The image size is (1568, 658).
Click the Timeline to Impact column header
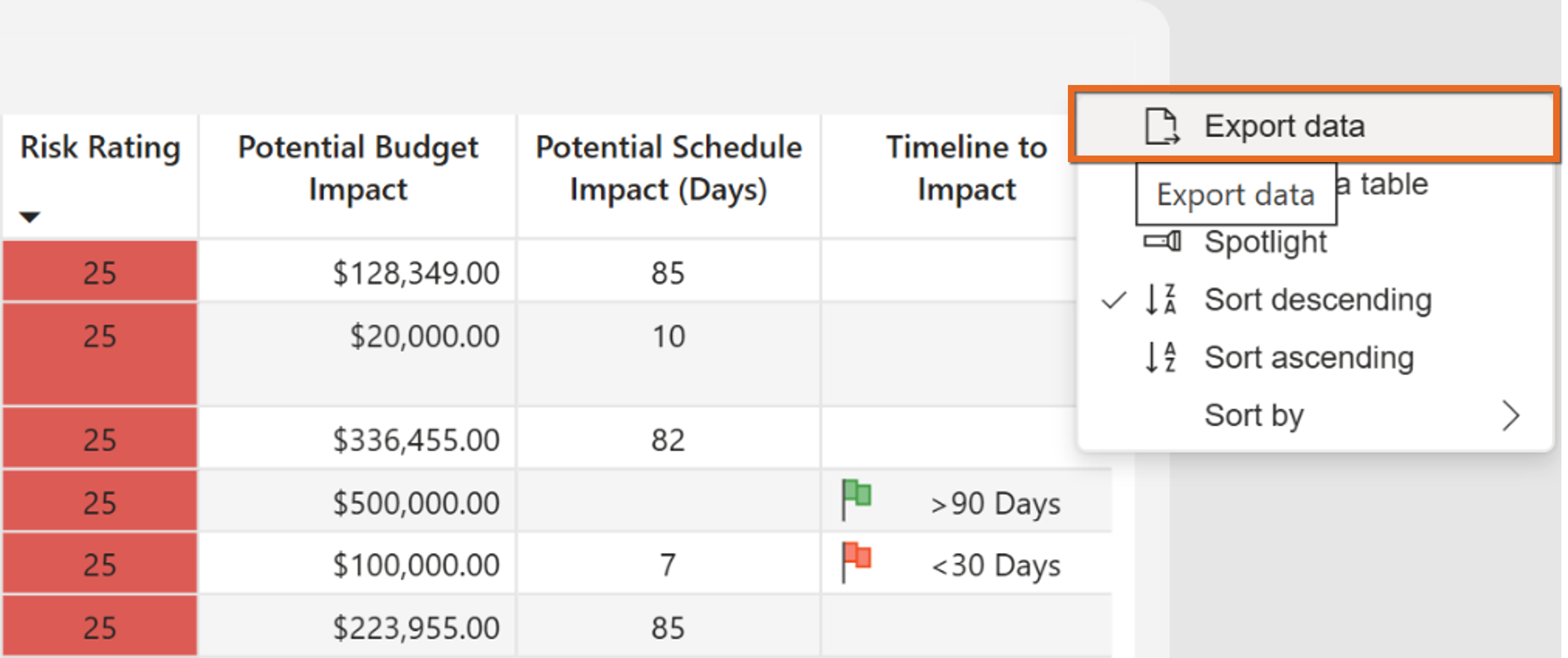pyautogui.click(x=966, y=168)
